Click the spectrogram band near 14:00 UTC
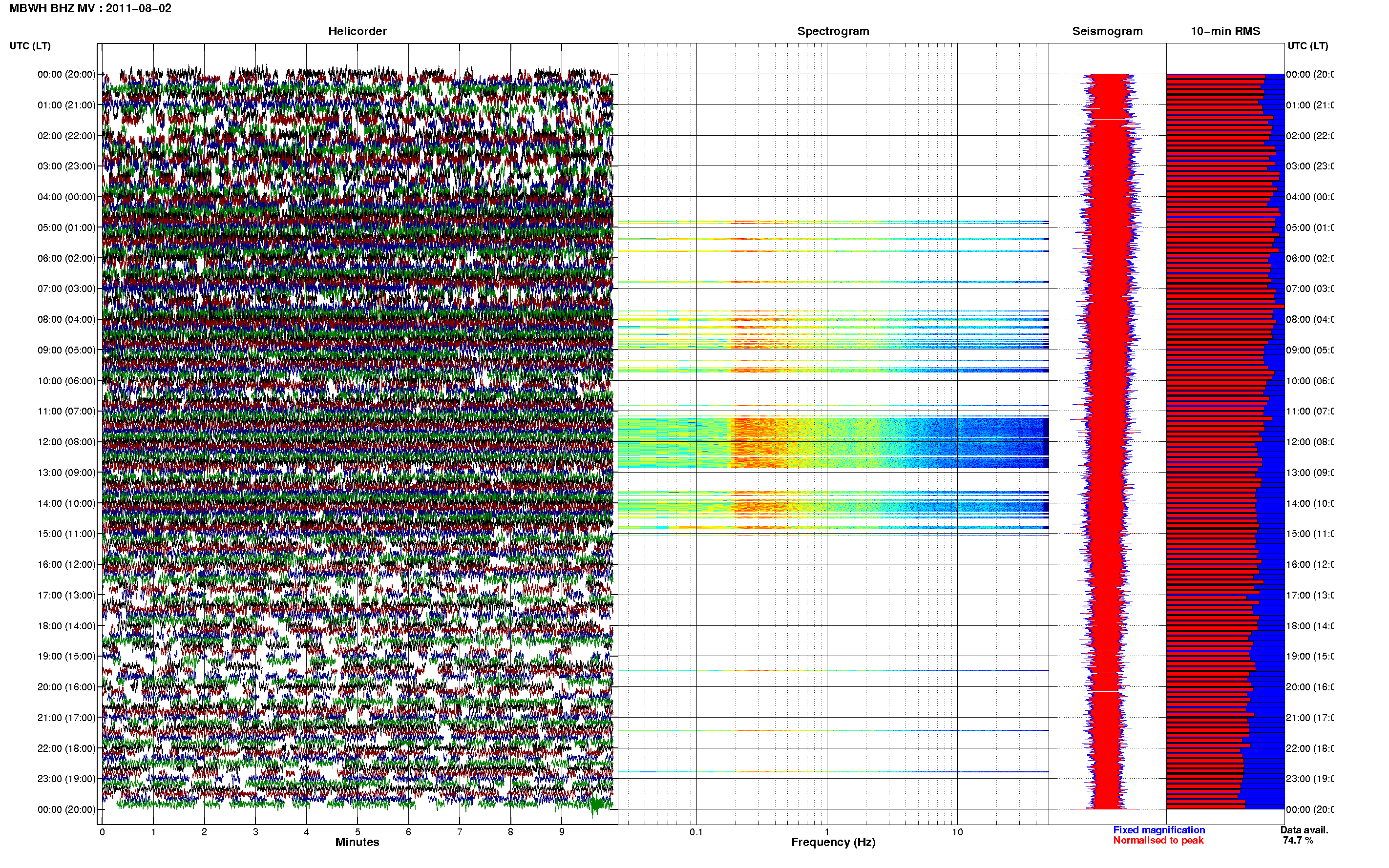The height and width of the screenshot is (868, 1389). (x=833, y=507)
